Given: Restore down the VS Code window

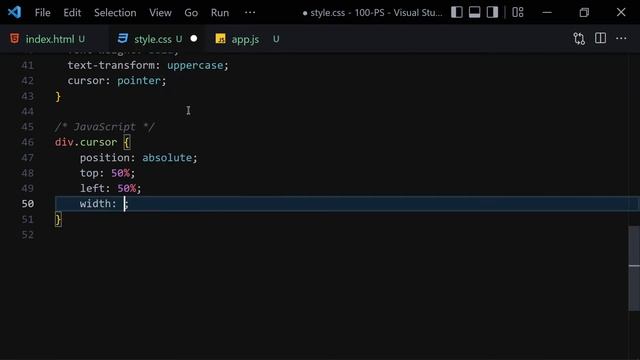Looking at the screenshot, I should point(584,12).
